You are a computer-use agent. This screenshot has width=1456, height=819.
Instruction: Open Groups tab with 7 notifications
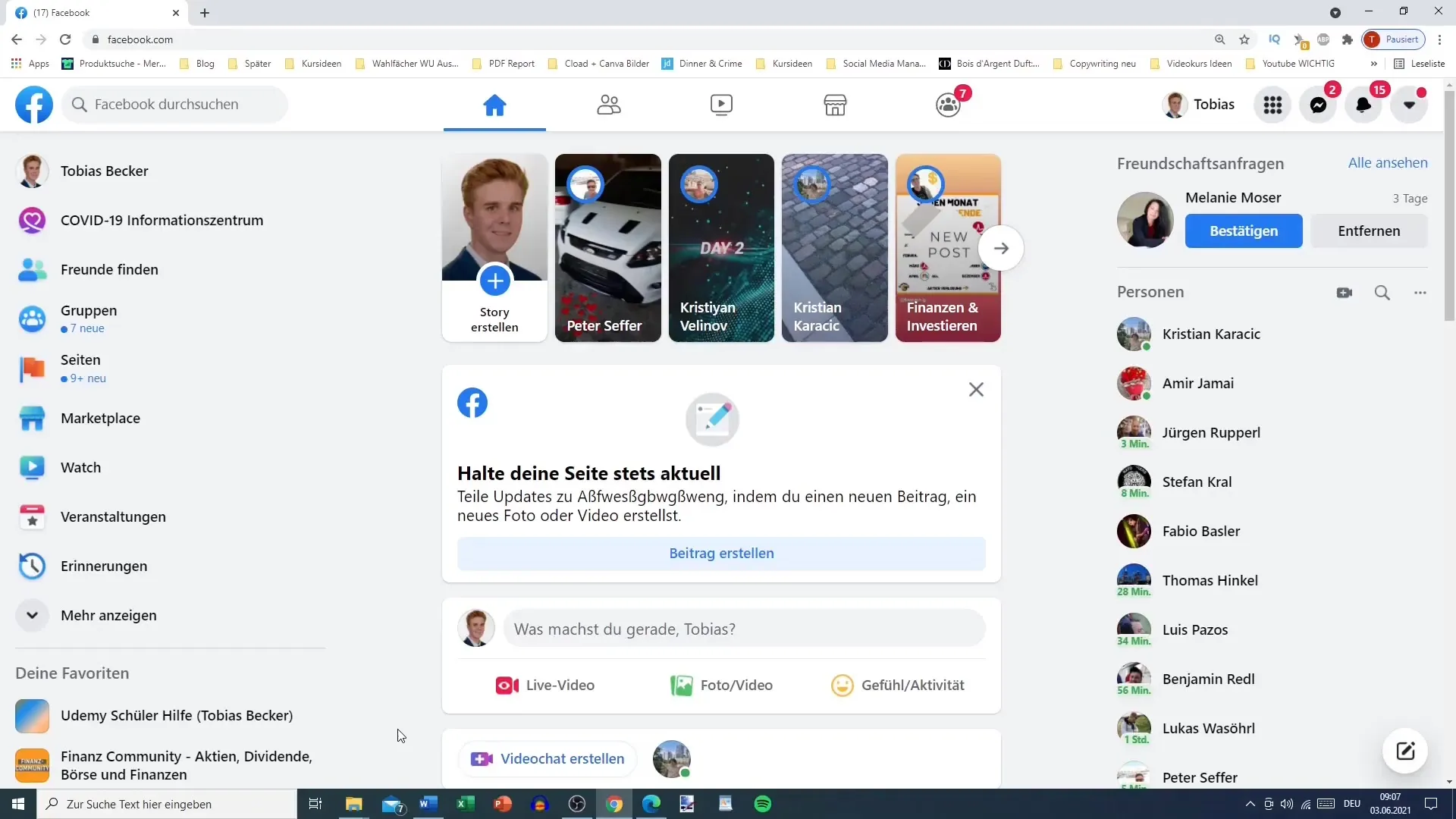coord(948,105)
